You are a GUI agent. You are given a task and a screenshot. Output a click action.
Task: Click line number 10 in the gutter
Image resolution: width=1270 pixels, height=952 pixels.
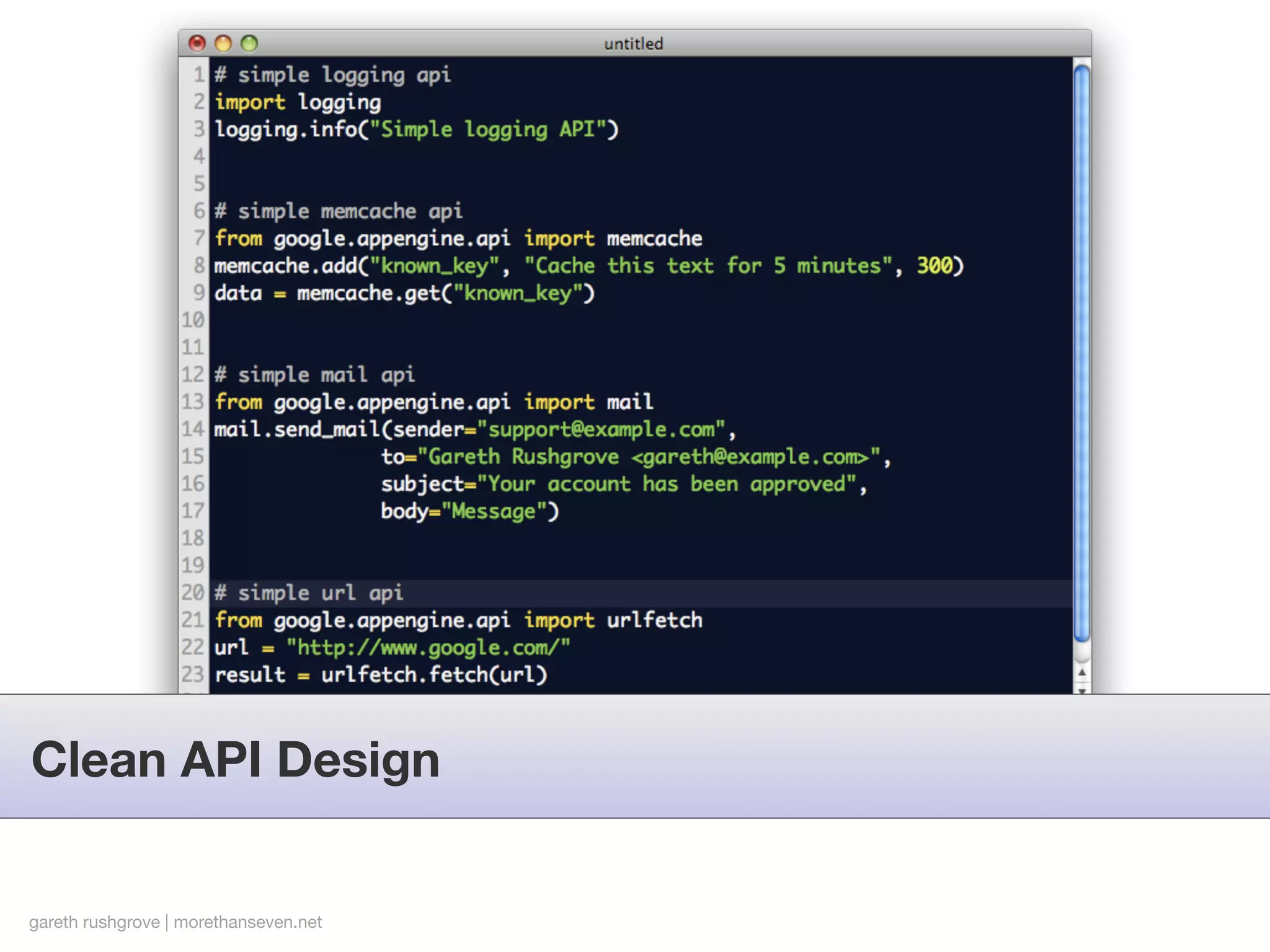193,320
